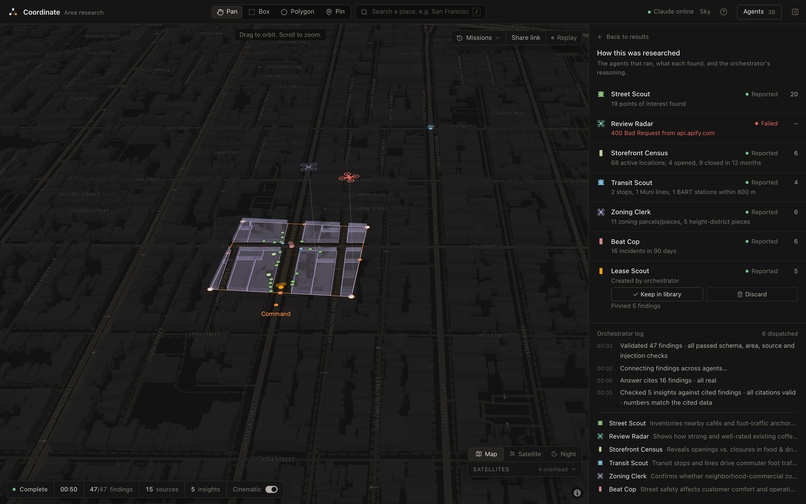Click the 5 insights counter
Image resolution: width=806 pixels, height=504 pixels.
pos(205,490)
